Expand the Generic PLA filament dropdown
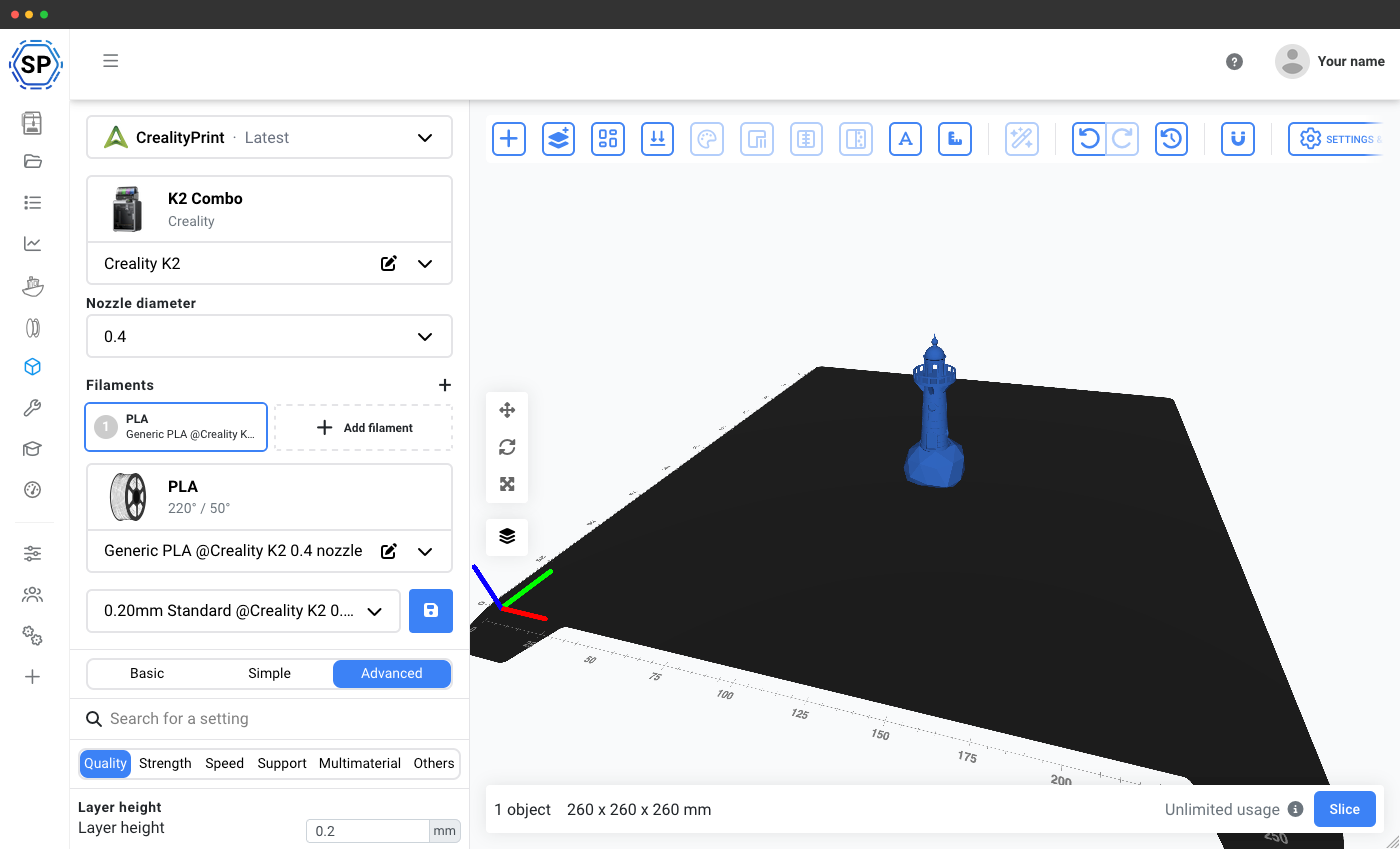Screen dimensions: 1400x849 point(425,551)
